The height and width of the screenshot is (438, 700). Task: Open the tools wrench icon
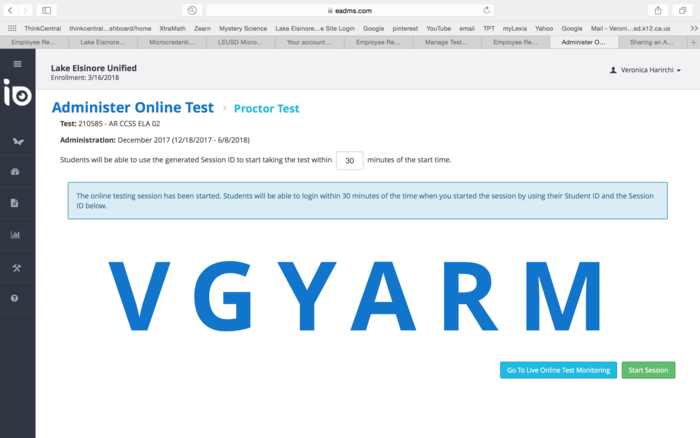tap(16, 268)
